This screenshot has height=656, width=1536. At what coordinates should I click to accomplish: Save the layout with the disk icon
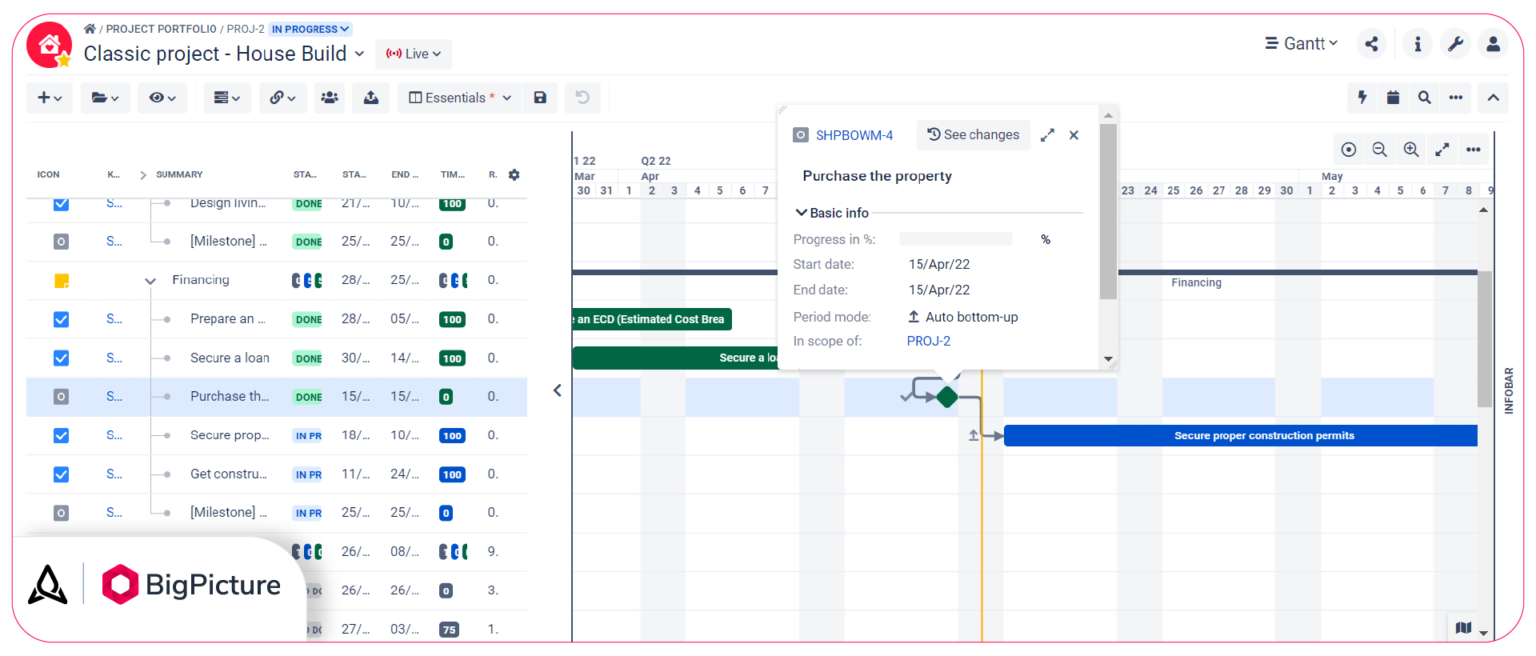(x=539, y=97)
